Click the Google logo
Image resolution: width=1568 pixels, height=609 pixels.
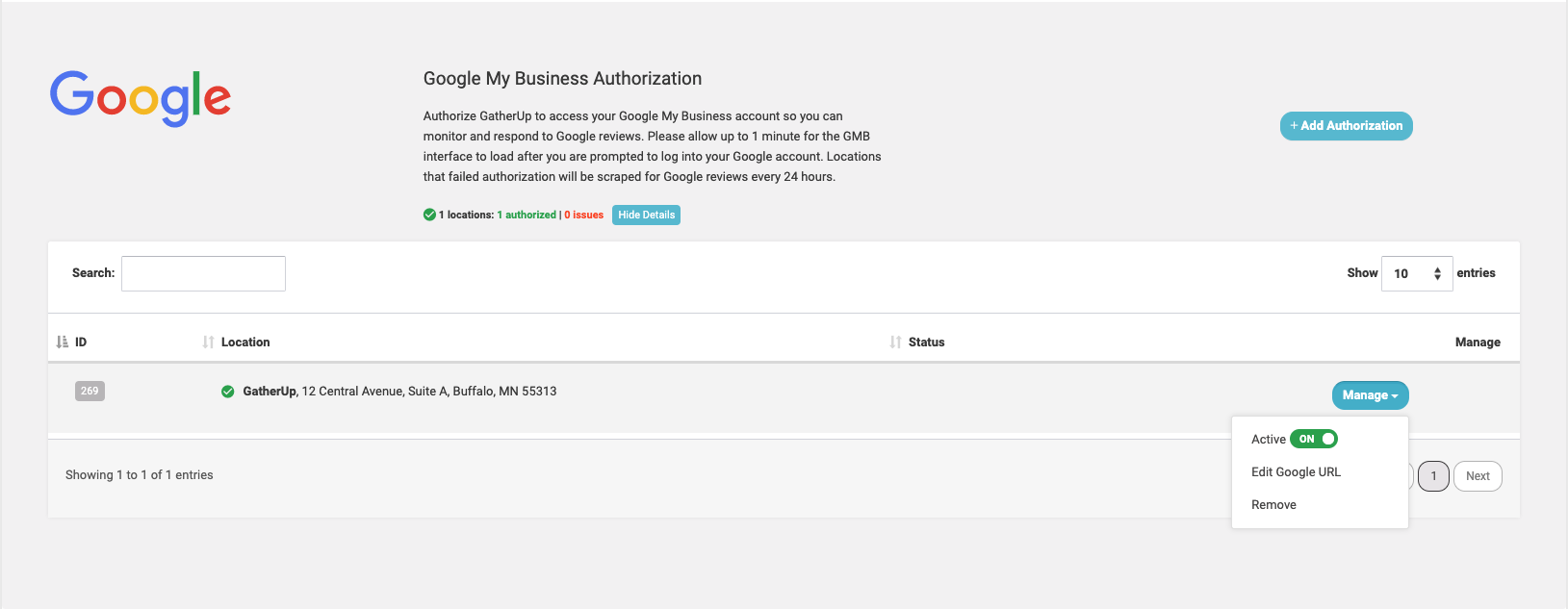pos(141,97)
